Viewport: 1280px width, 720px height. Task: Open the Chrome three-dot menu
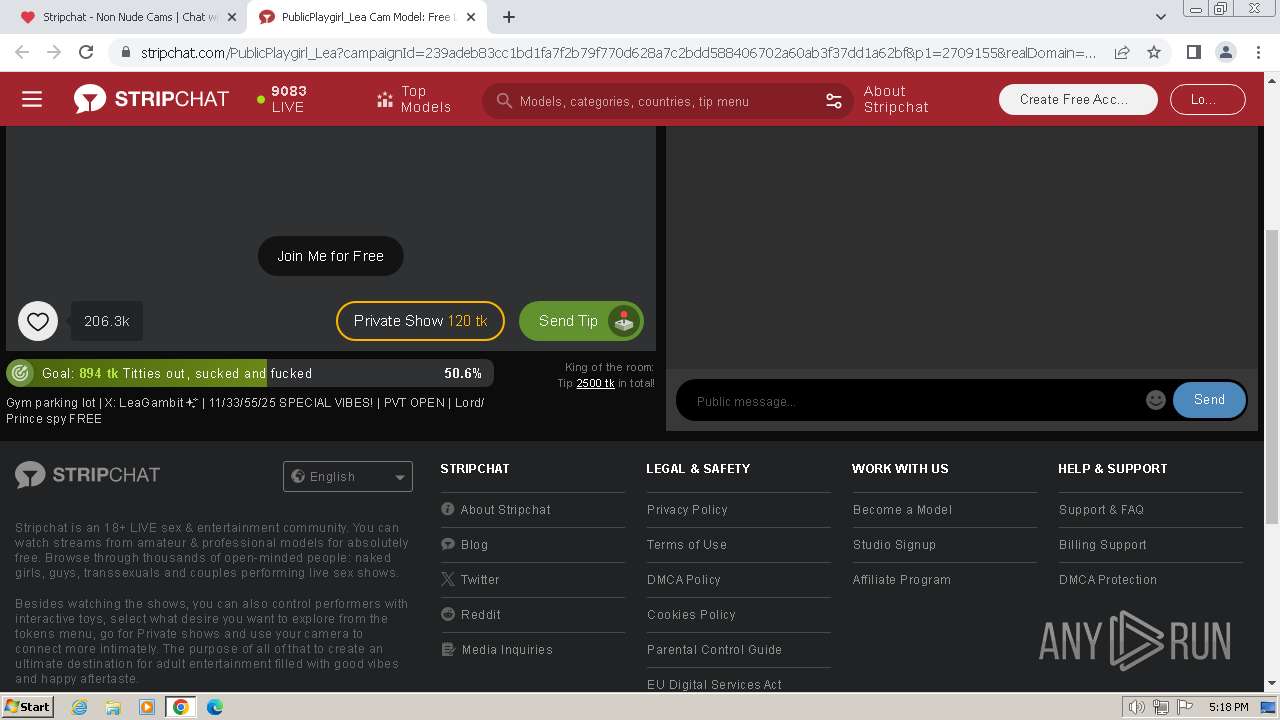coord(1258,52)
